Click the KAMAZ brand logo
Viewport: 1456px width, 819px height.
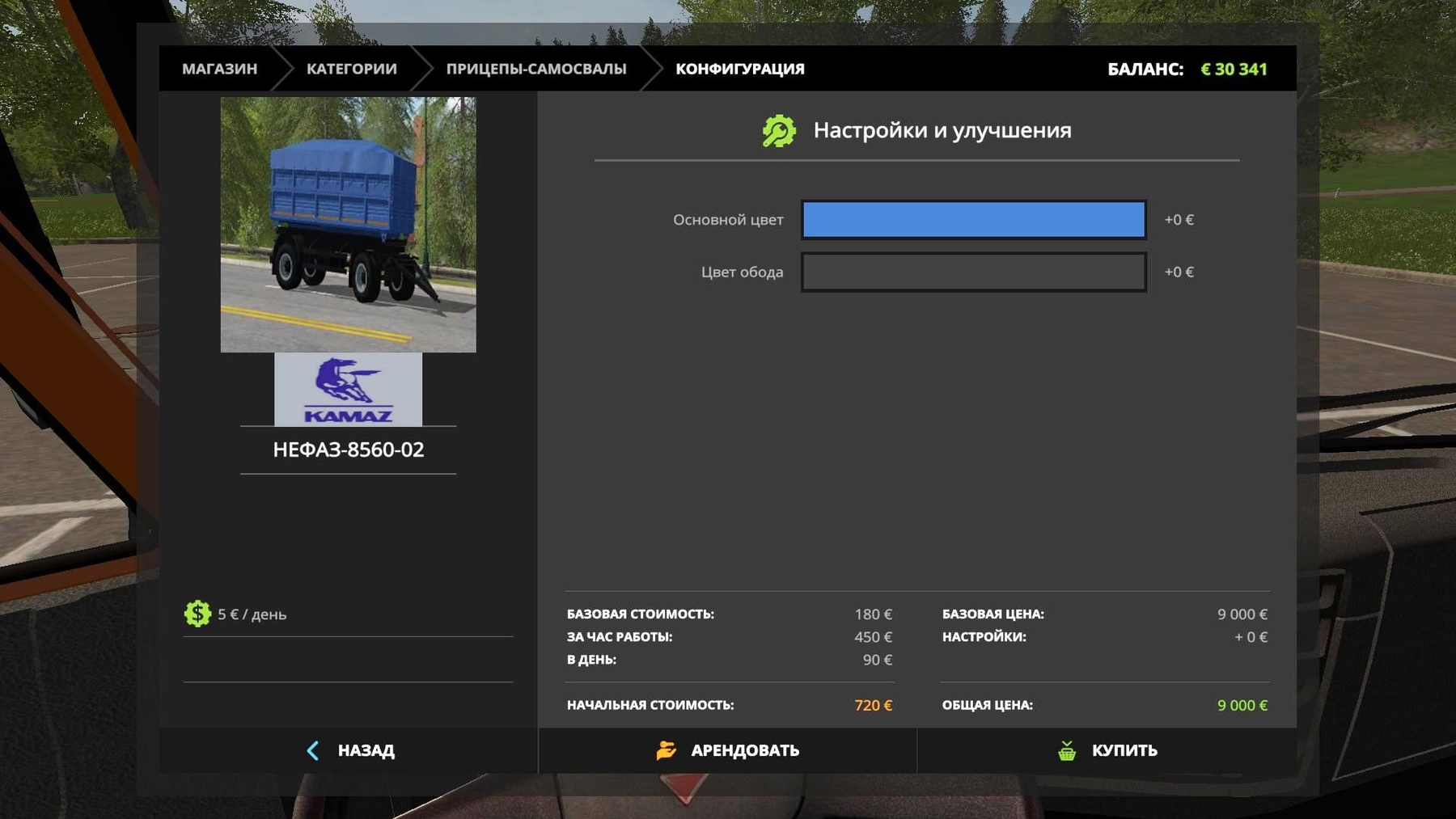pyautogui.click(x=348, y=390)
